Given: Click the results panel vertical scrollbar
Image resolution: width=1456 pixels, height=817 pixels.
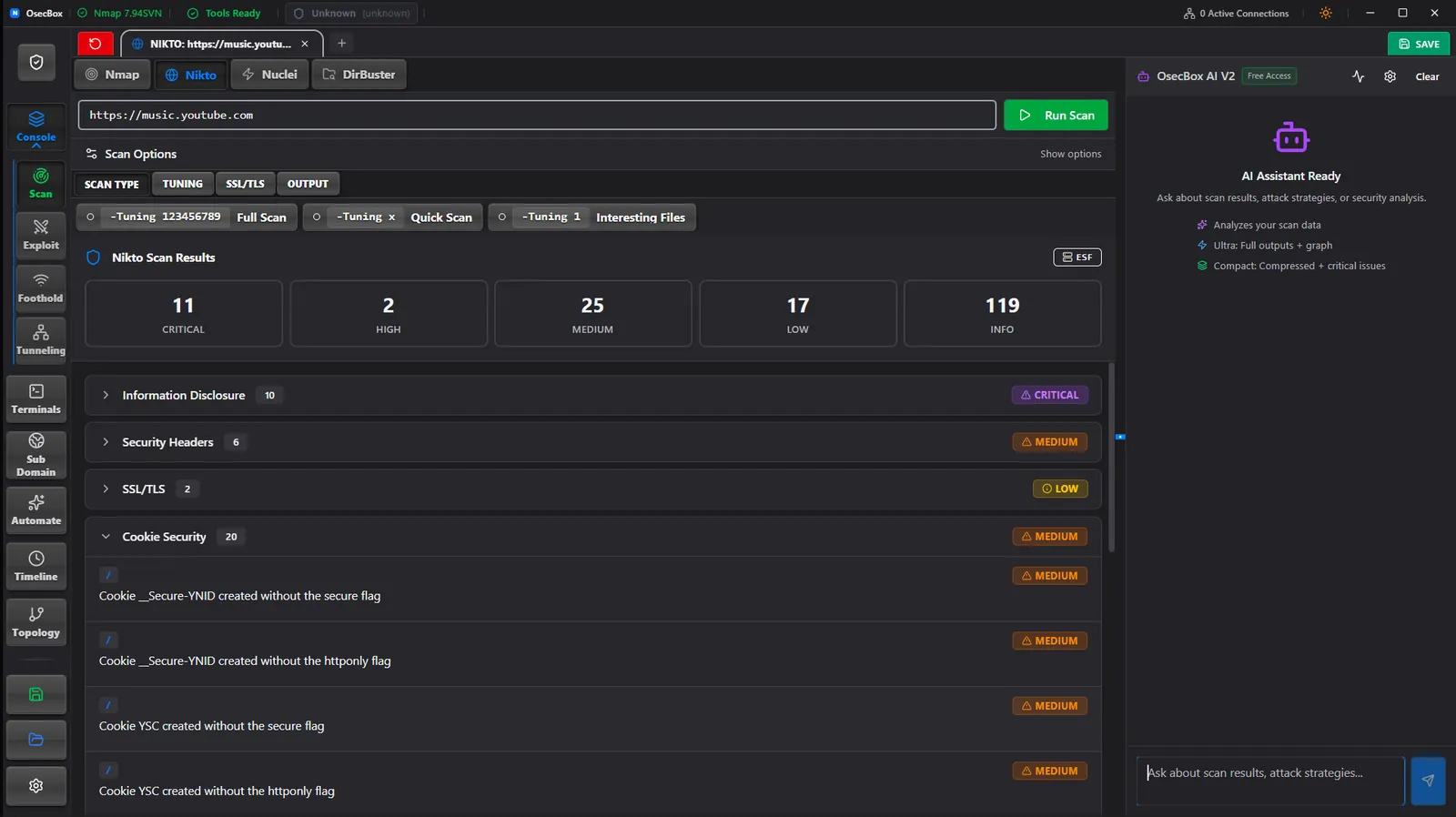Looking at the screenshot, I should click(1111, 458).
